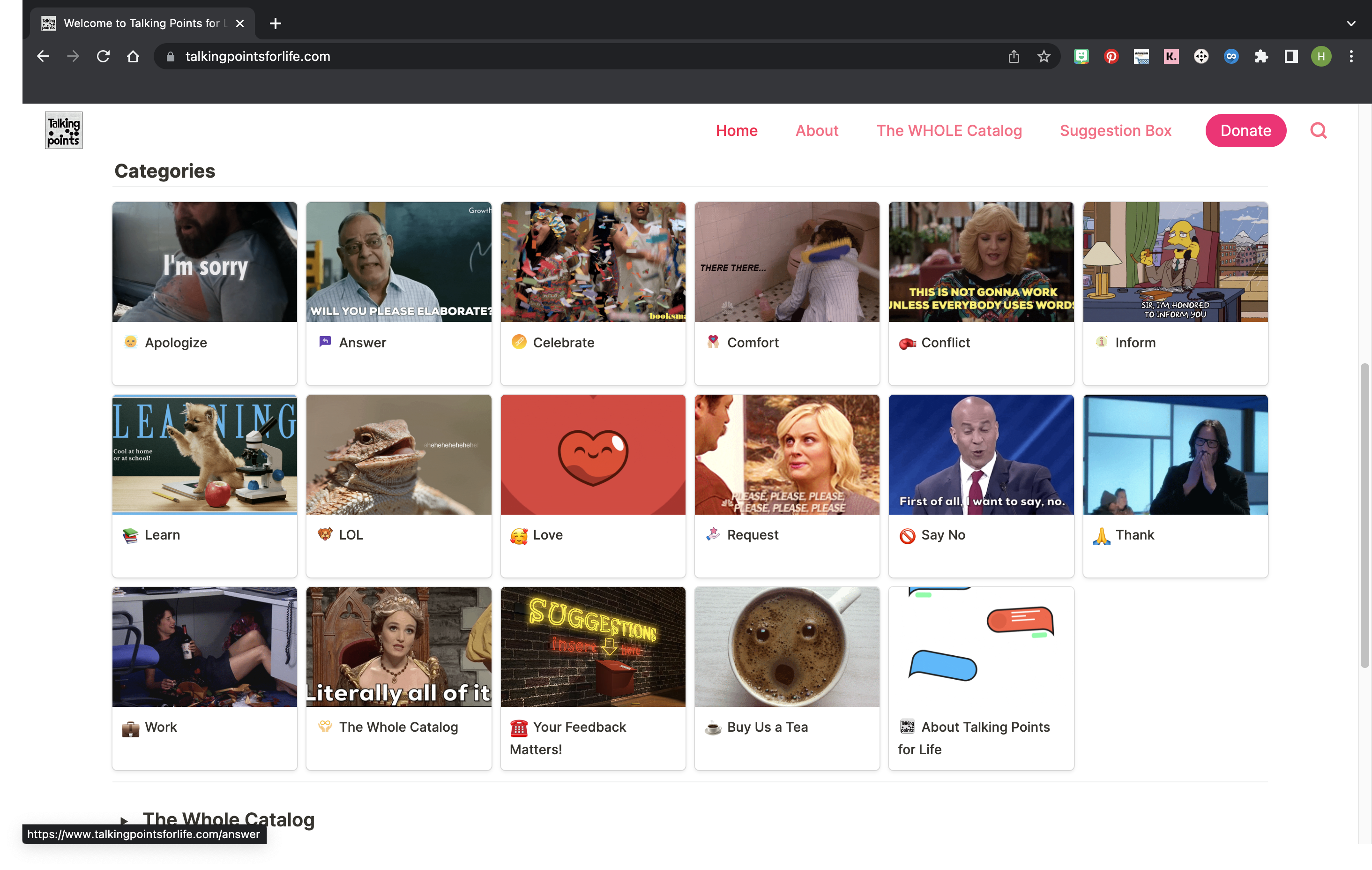This screenshot has height=870, width=1372.
Task: Go to the browser home page icon
Action: (133, 56)
